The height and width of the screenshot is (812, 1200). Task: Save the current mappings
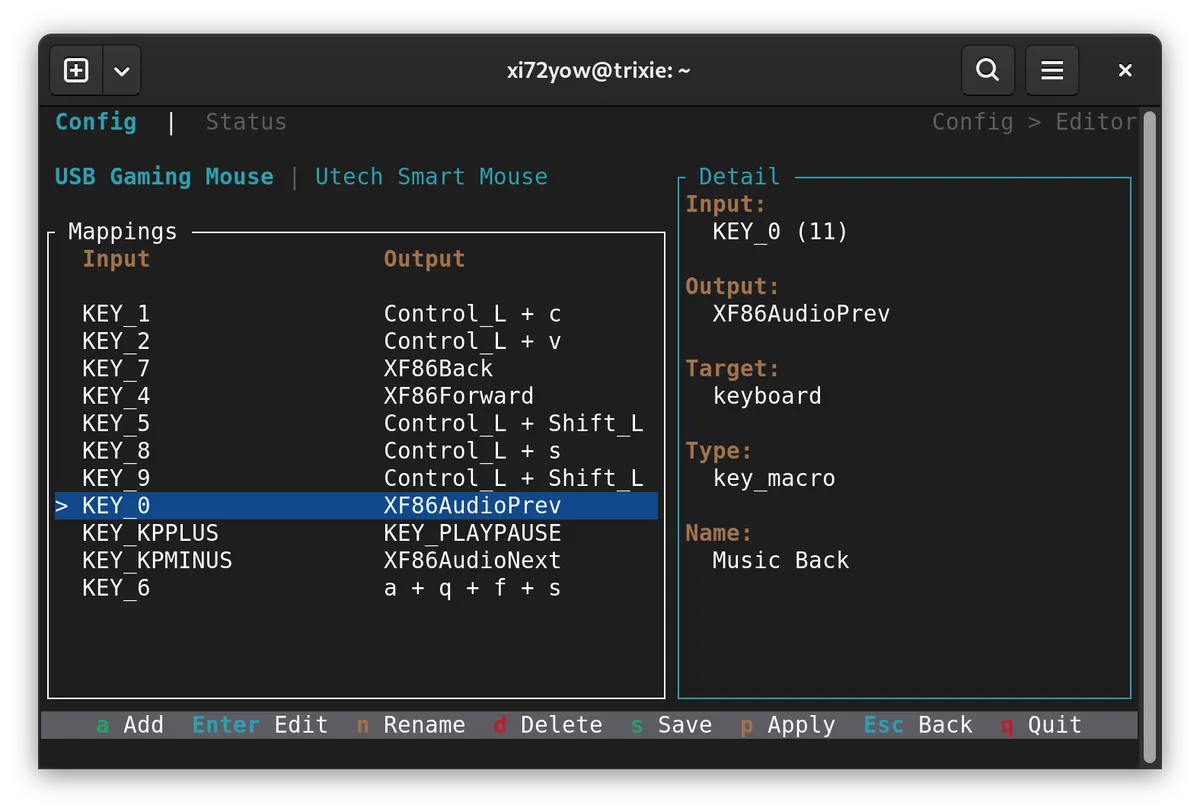tap(672, 724)
